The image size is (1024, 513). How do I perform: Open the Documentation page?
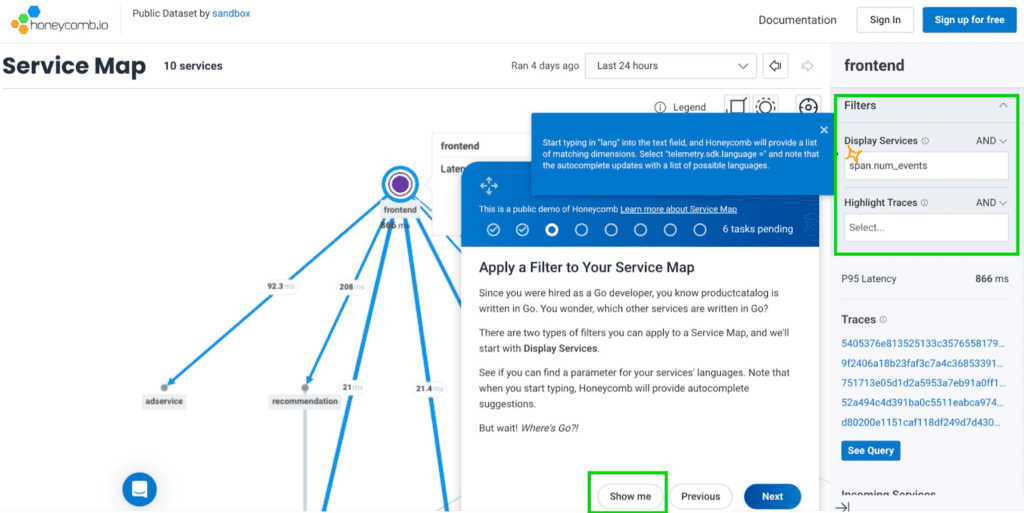797,20
